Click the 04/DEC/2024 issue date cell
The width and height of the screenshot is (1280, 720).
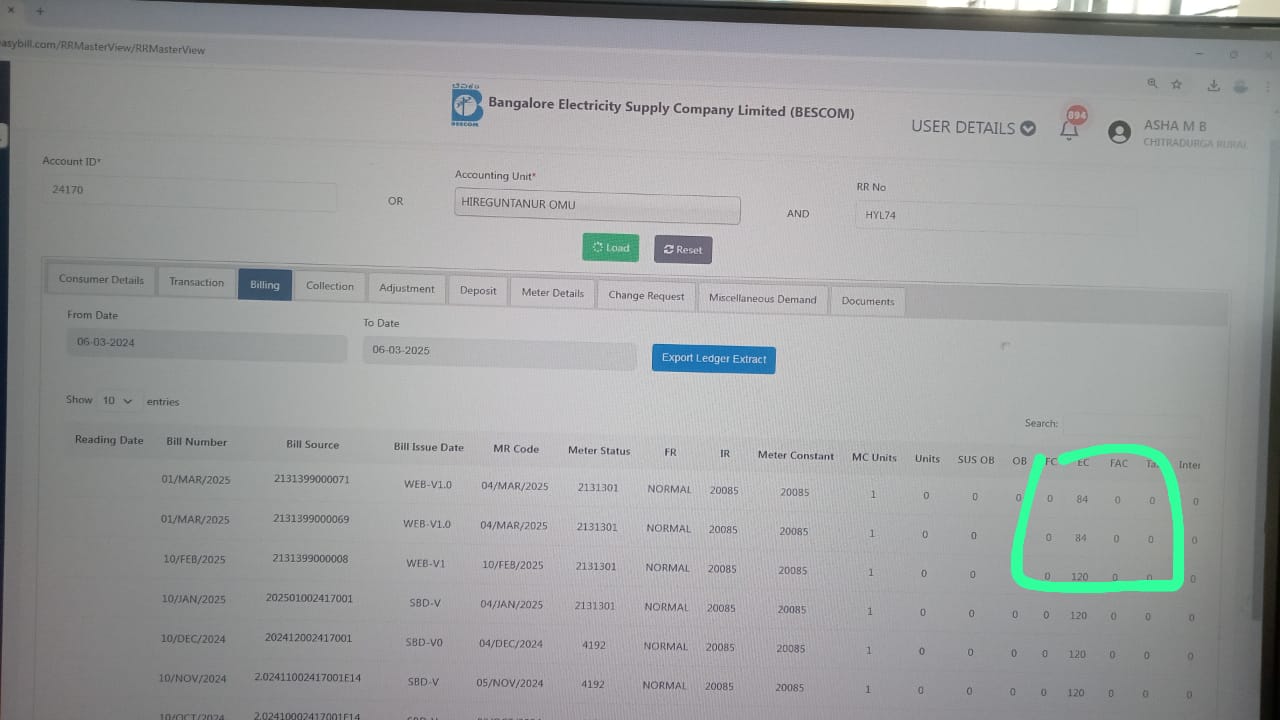509,643
